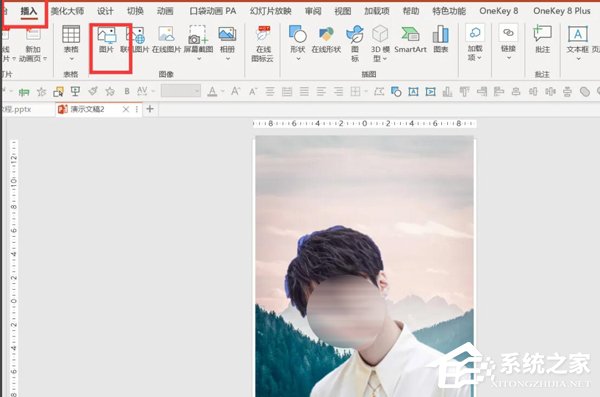The width and height of the screenshot is (600, 397).
Task: Expand the 形状 dropdown arrow
Action: pyautogui.click(x=298, y=59)
